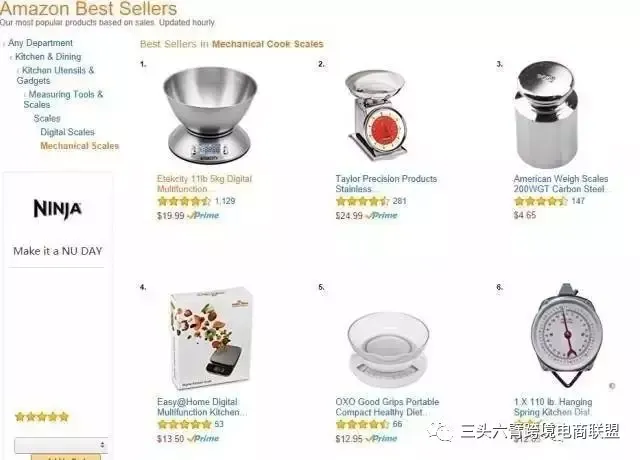Viewport: 640px width, 460px height.
Task: Open Measuring Tools & Scales category
Action: (63, 99)
